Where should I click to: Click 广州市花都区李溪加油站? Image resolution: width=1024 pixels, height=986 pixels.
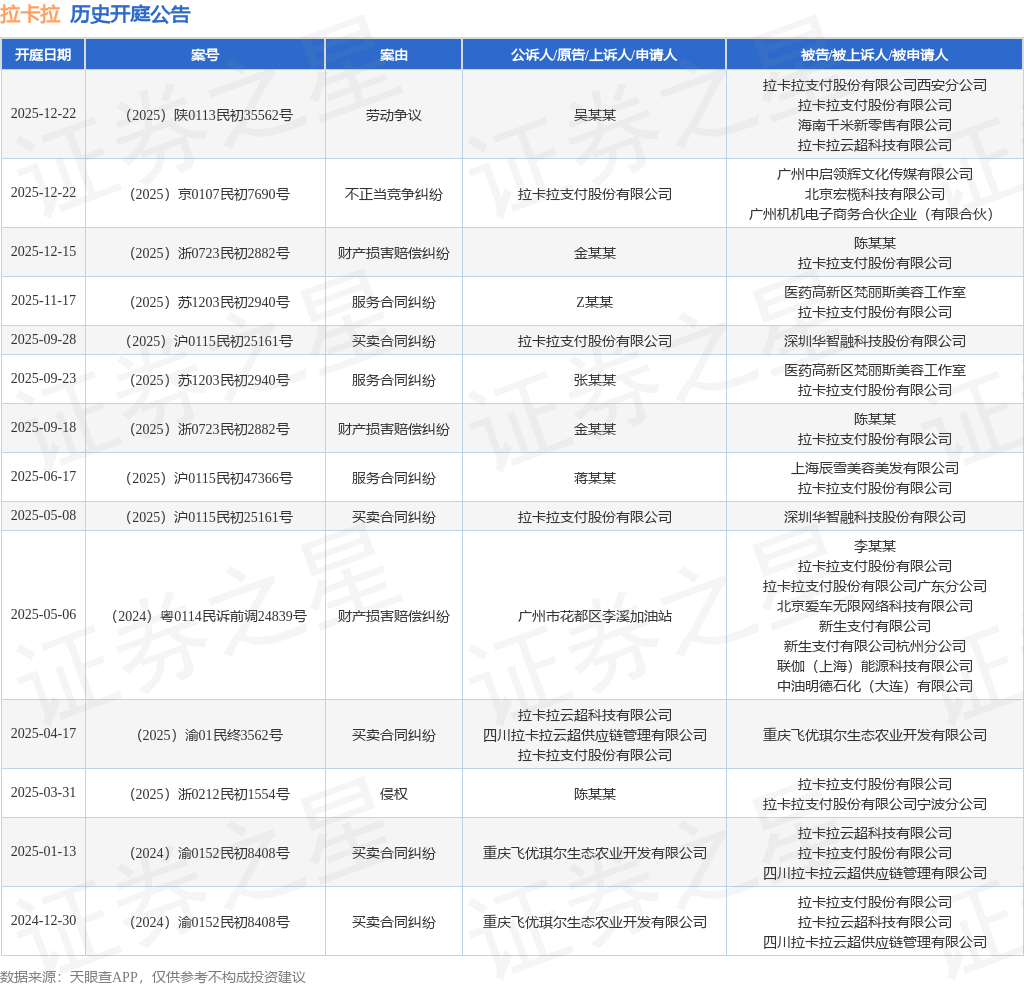[594, 616]
